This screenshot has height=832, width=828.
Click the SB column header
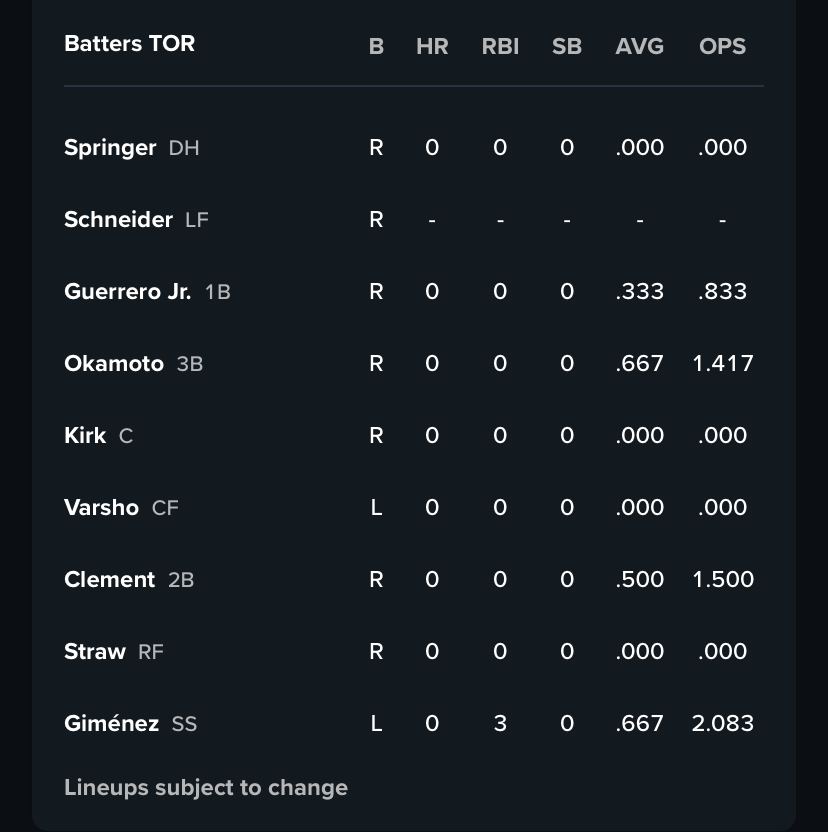[567, 46]
